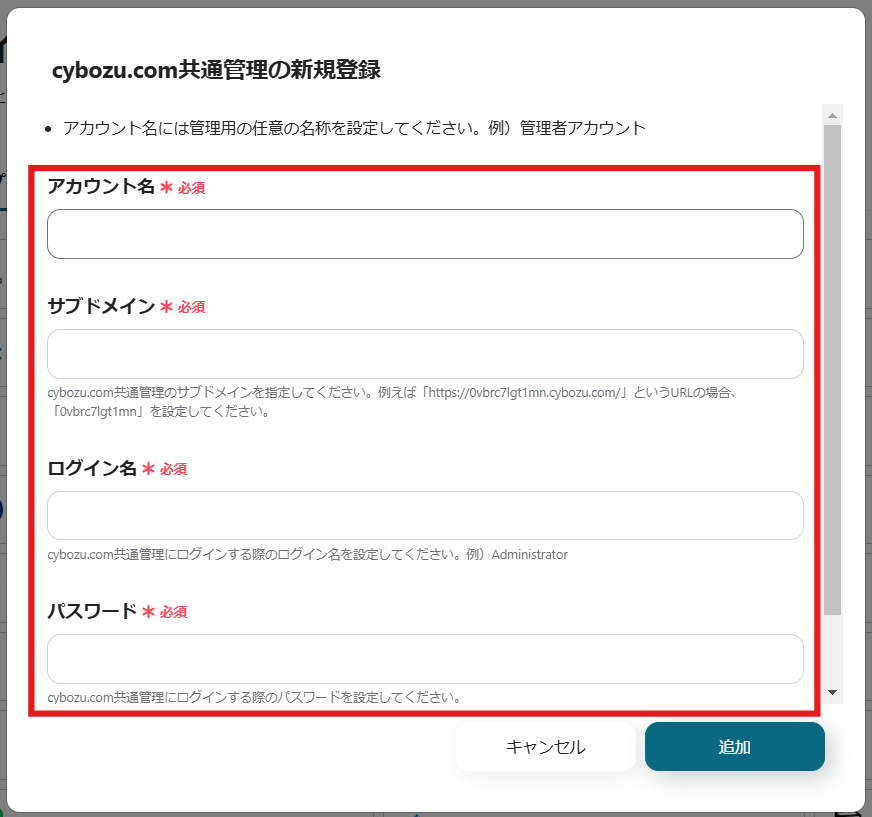This screenshot has height=817, width=872.
Task: Click the ログイン名 field label
Action: coord(92,468)
